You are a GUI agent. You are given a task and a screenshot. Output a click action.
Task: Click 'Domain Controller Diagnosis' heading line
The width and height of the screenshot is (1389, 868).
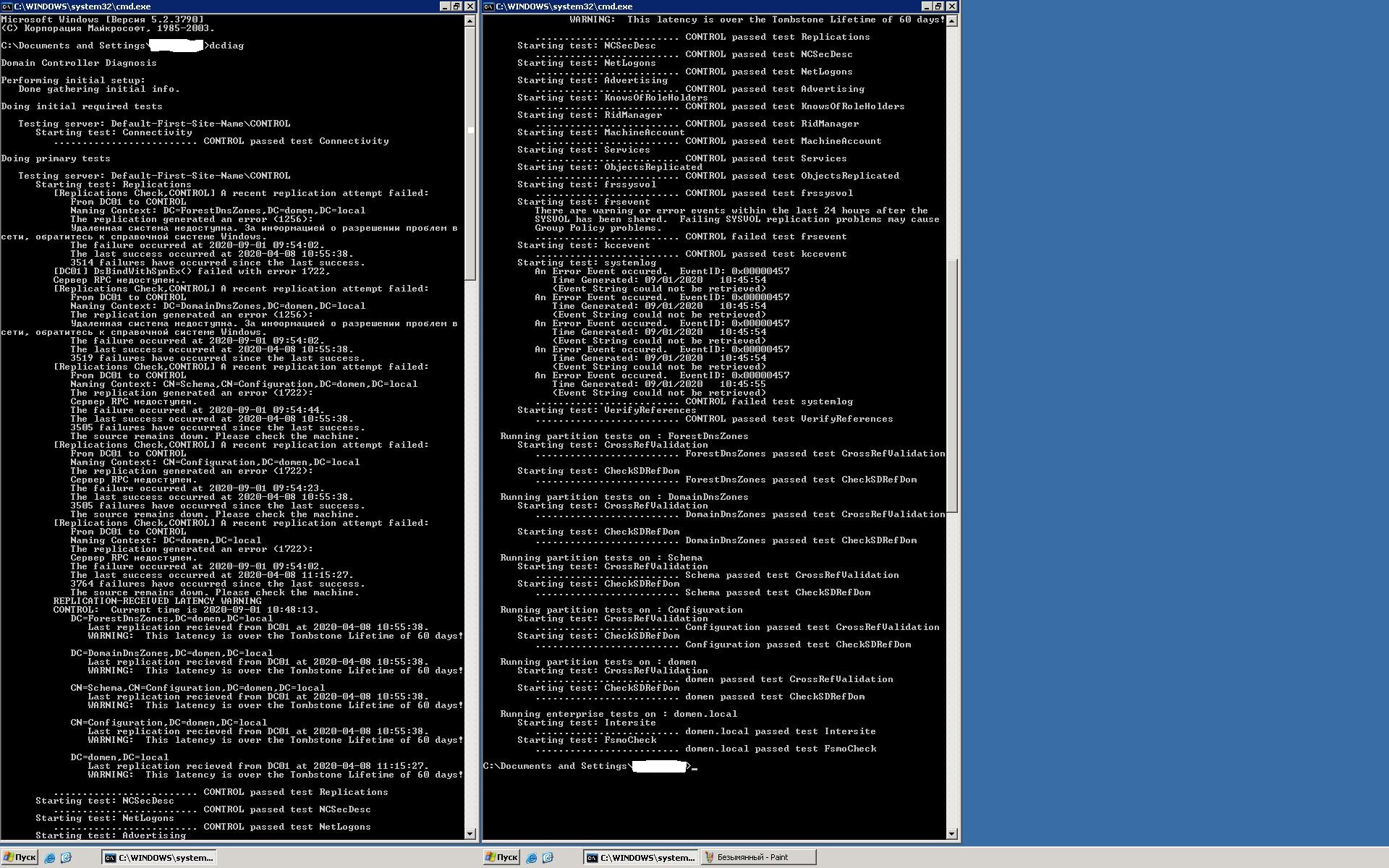79,63
